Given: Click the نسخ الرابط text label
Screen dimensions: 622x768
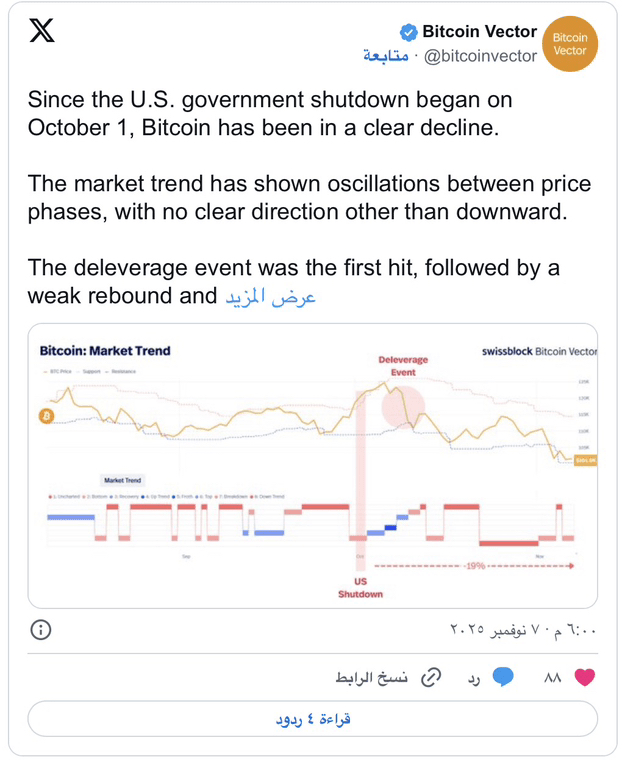Looking at the screenshot, I should 373,678.
